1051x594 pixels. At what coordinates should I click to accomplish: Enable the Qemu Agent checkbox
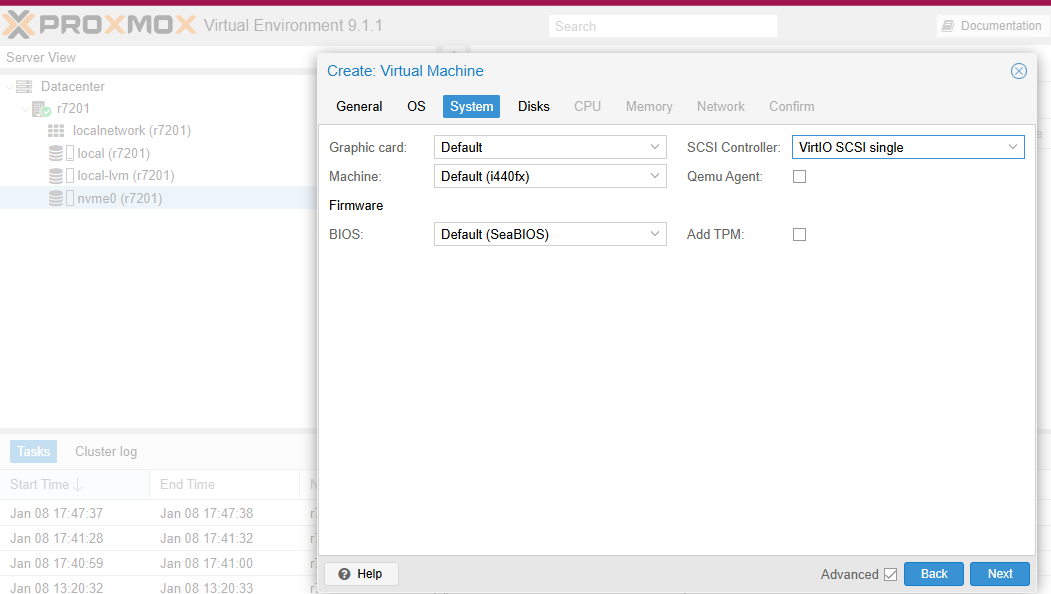[799, 177]
